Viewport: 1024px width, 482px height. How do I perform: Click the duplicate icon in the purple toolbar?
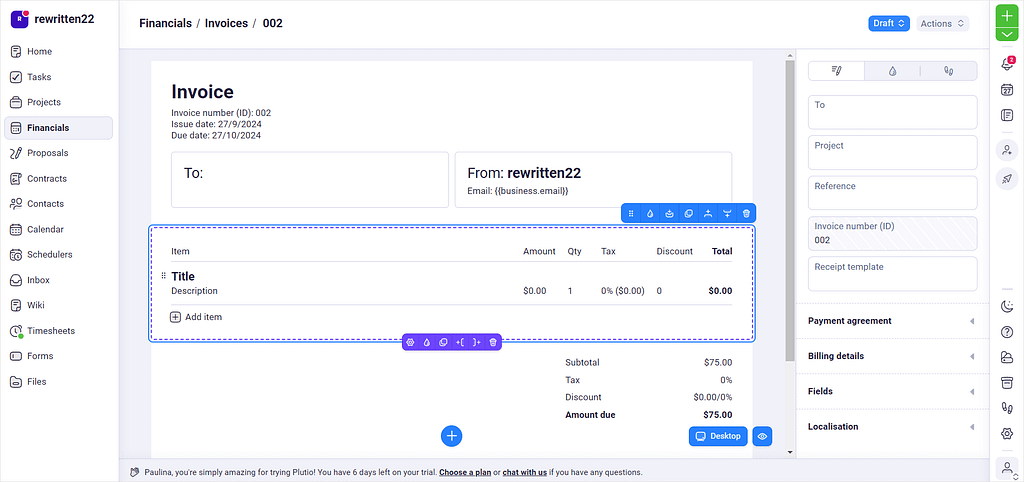click(443, 342)
